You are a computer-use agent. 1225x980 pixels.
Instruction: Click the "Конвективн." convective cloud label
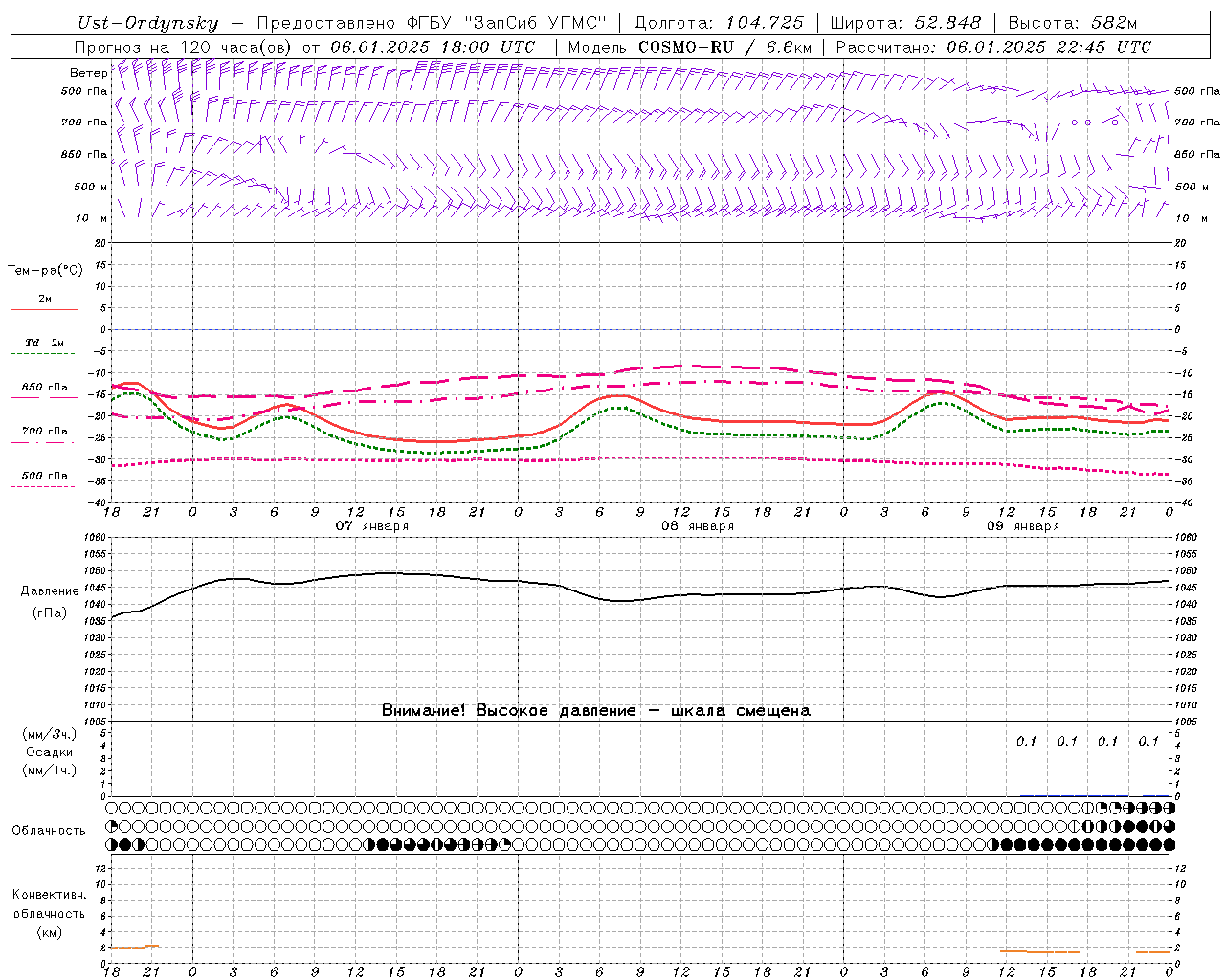coord(49,895)
